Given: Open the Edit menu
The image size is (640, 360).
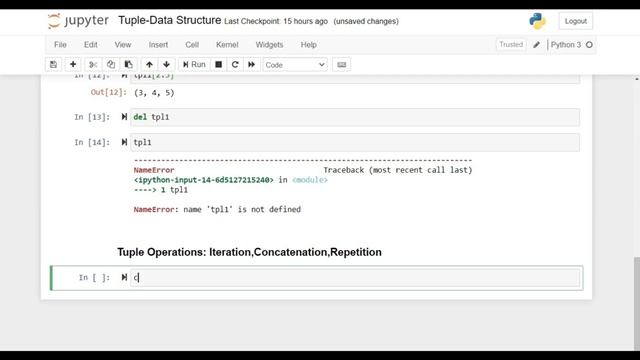Looking at the screenshot, I should click(91, 45).
